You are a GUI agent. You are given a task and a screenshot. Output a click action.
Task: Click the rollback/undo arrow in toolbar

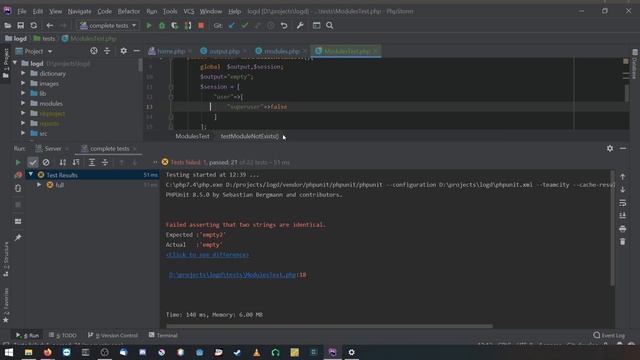284,25
